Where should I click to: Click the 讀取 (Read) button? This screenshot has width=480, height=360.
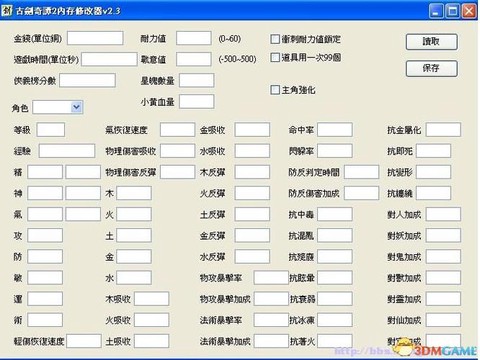(431, 42)
